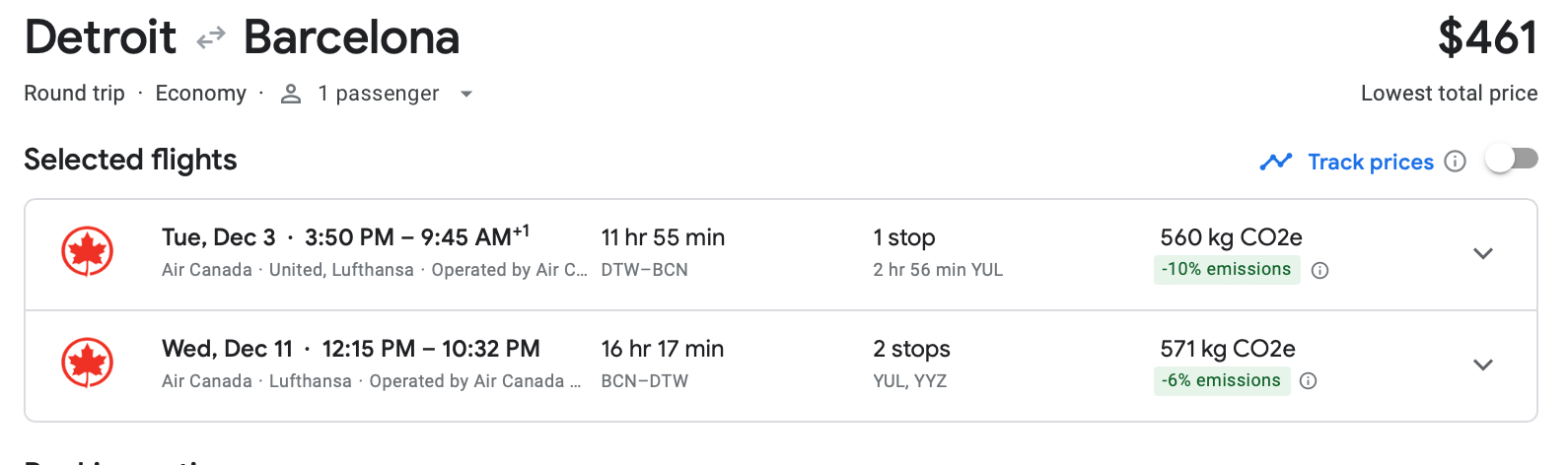
Task: Click the Track prices trend line icon
Action: 1275,162
